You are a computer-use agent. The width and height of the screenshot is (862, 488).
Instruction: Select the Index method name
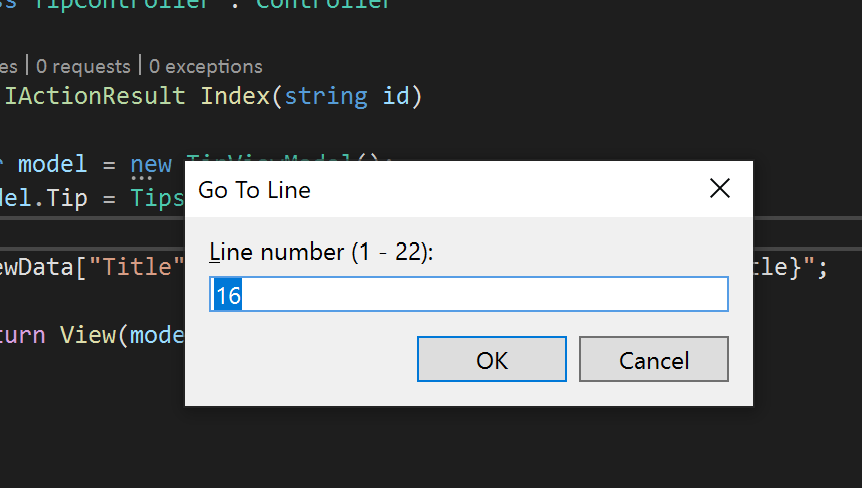tap(235, 96)
